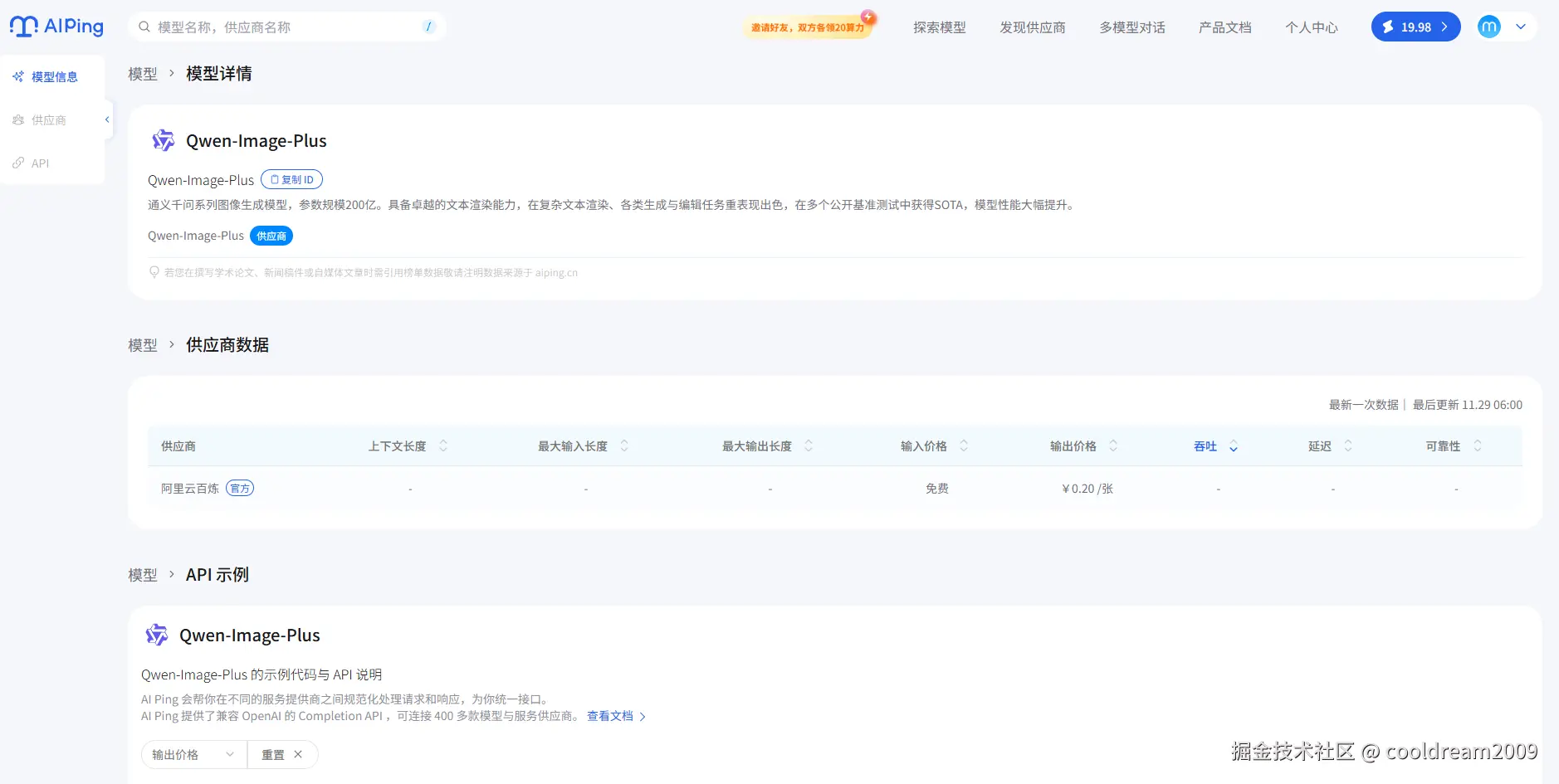Click the ¥0.20 /张 output price cell
Viewport: 1559px width, 784px height.
click(x=1087, y=489)
